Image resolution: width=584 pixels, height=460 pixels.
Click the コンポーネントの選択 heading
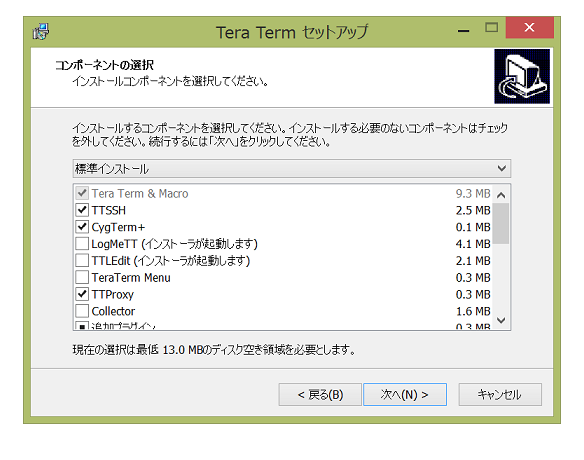[x=104, y=65]
